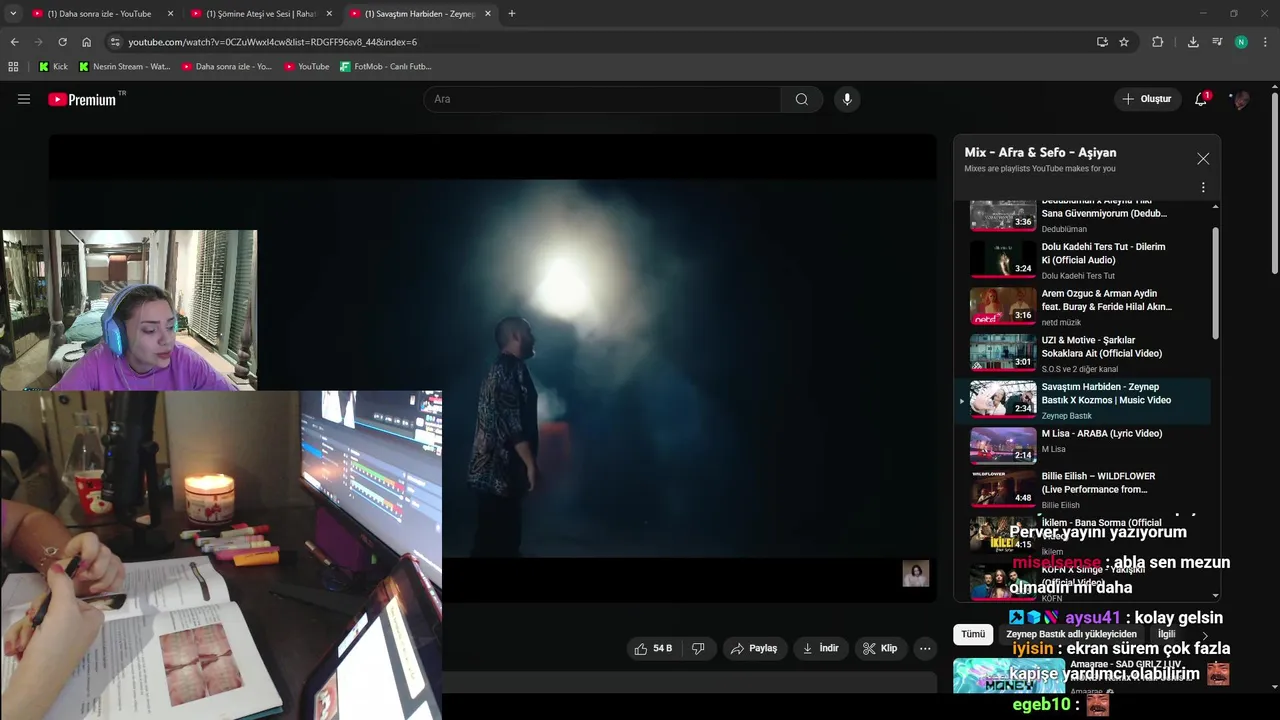Open the Chrome three-dot menu

pyautogui.click(x=1265, y=42)
